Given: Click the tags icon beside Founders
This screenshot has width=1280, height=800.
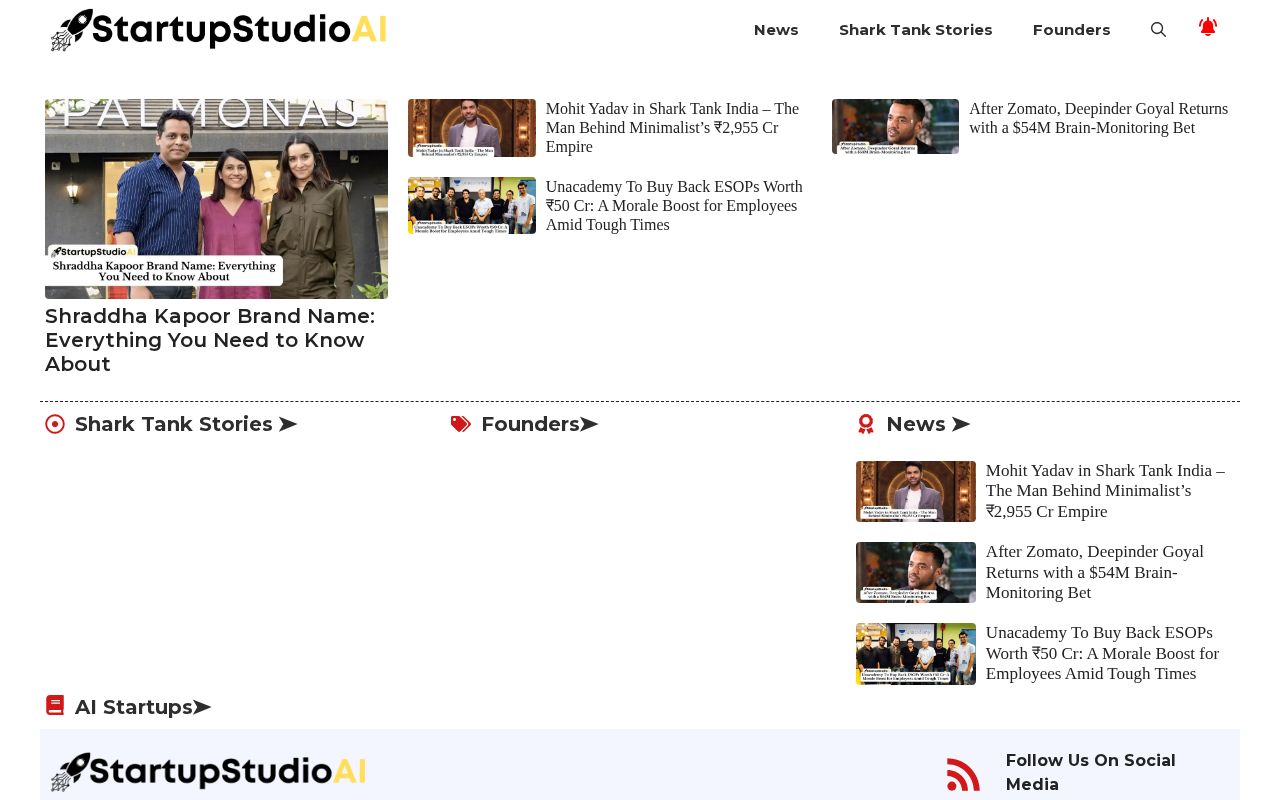Looking at the screenshot, I should [x=461, y=424].
